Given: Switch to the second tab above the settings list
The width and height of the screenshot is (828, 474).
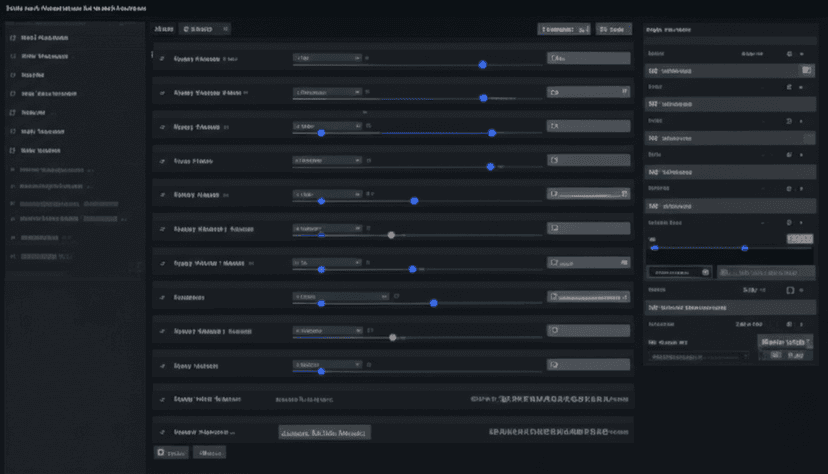Looking at the screenshot, I should [x=205, y=29].
